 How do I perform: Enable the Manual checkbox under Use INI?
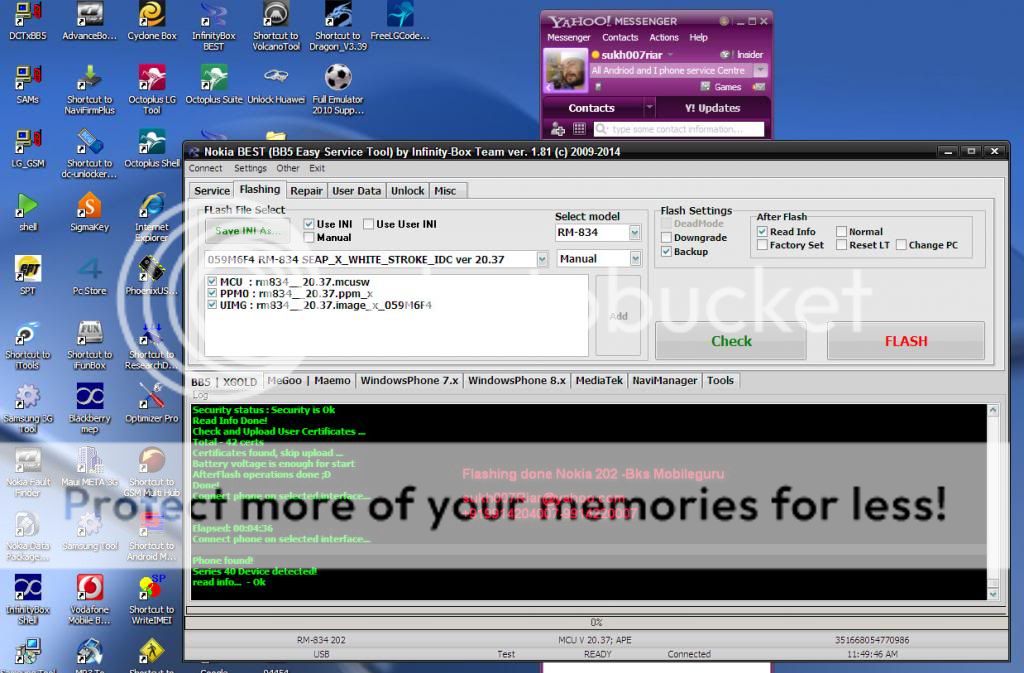[x=309, y=238]
